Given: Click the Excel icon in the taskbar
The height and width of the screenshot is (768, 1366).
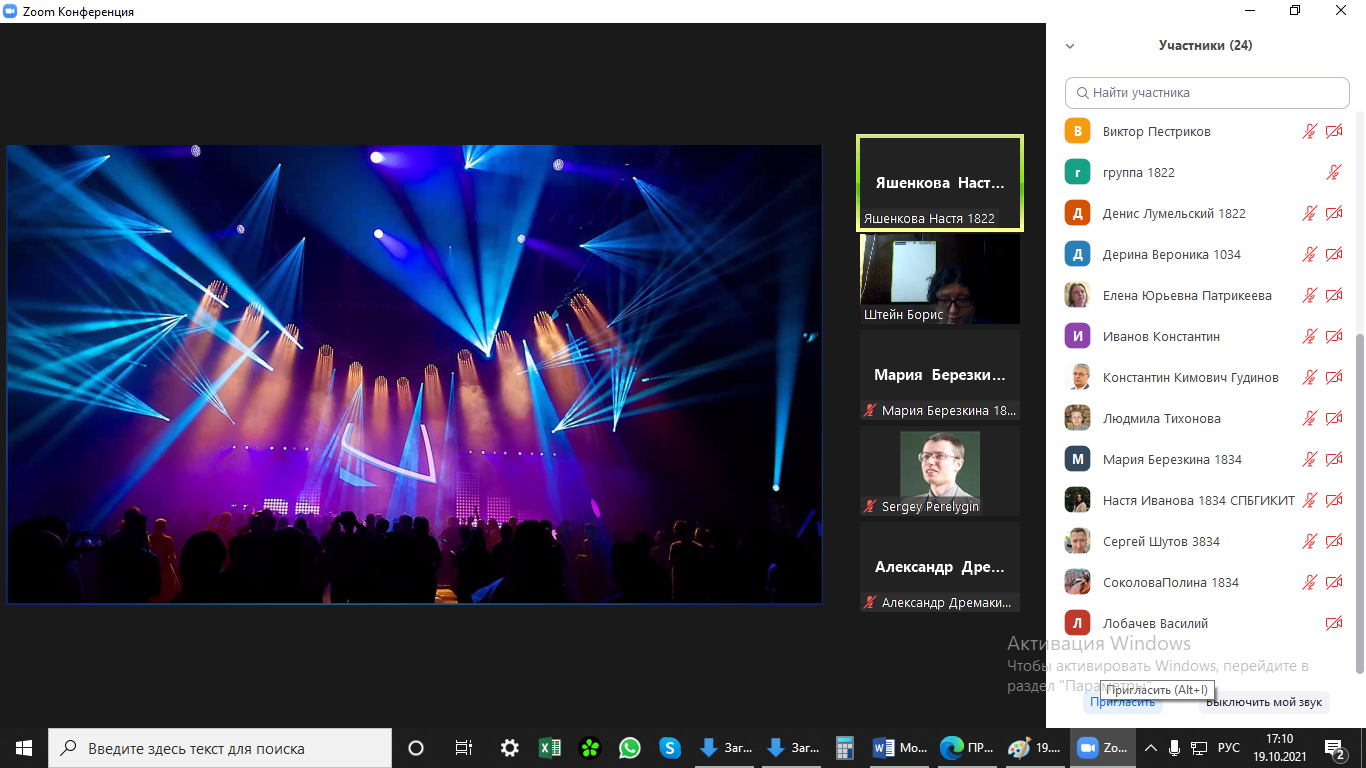Looking at the screenshot, I should (x=549, y=748).
